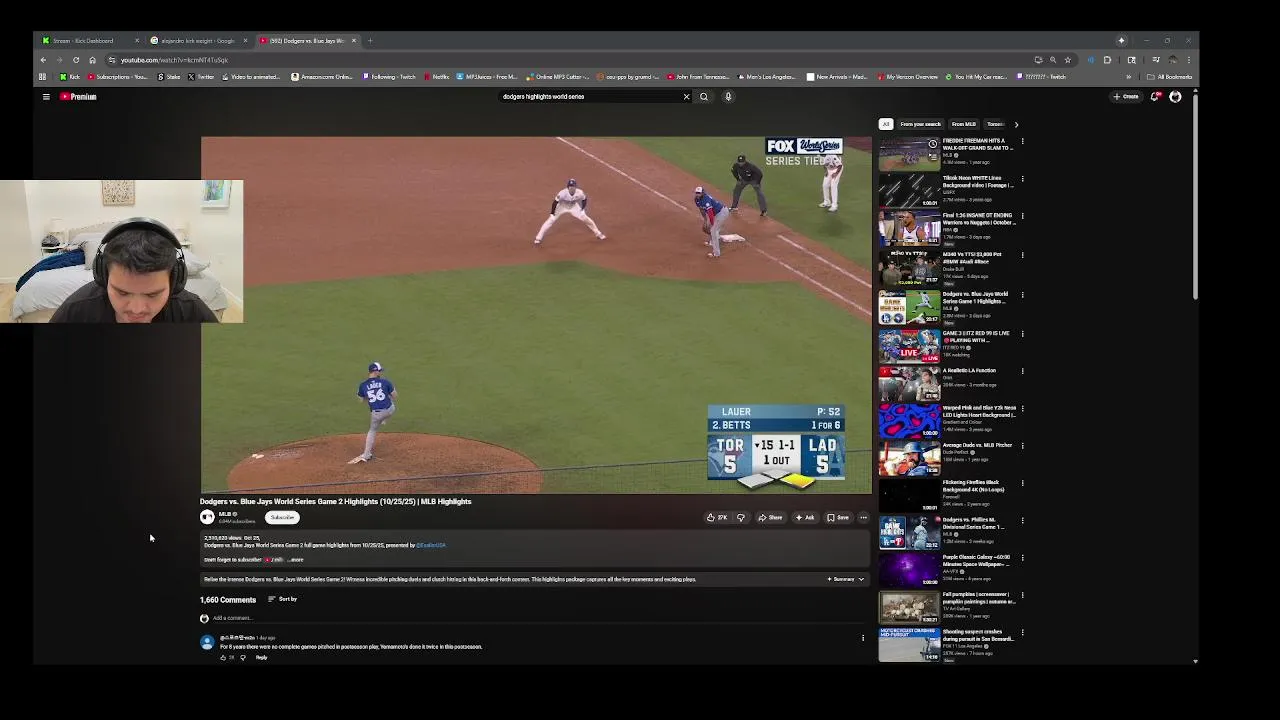The height and width of the screenshot is (720, 1280).
Task: Open the All Bookmarks folder
Action: tap(1170, 77)
